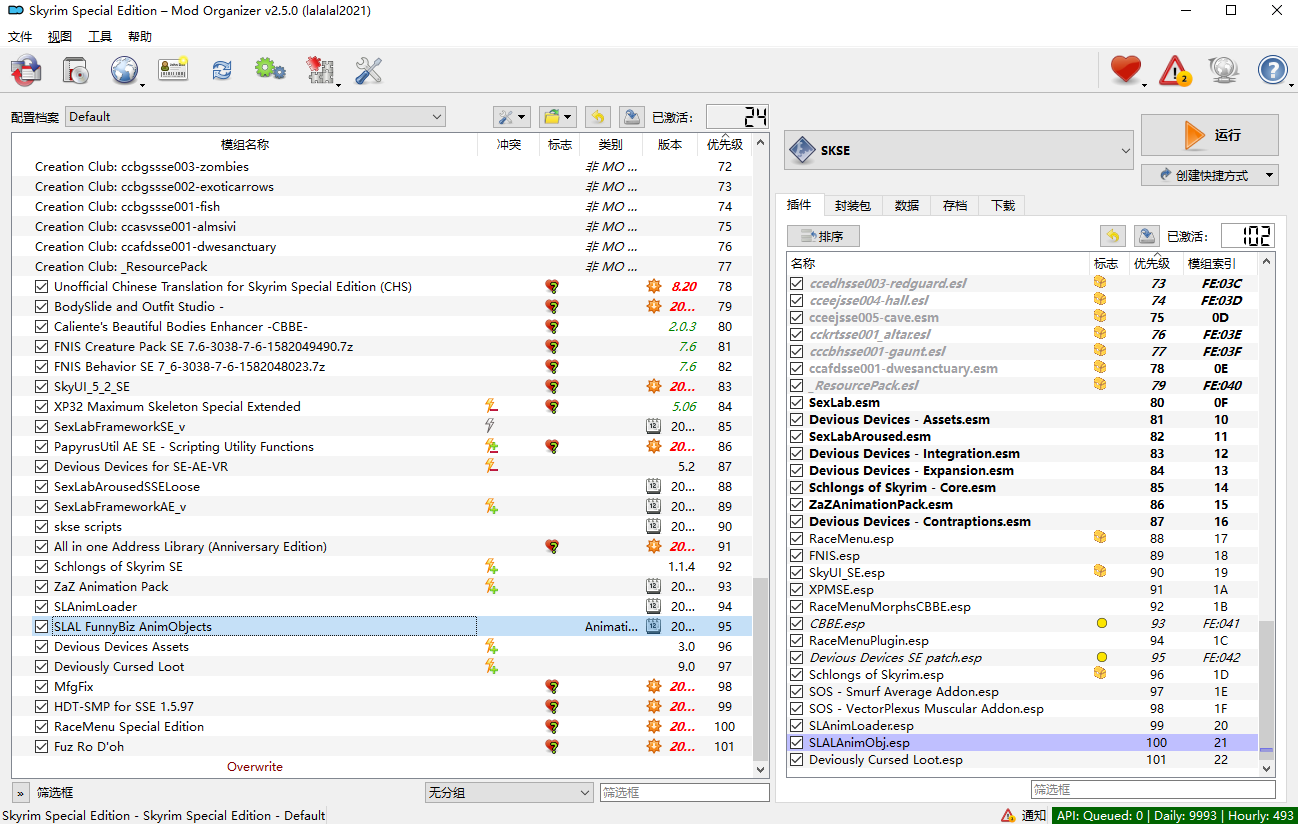Uncheck the XPMSE.esp plugin checkbox
Image resolution: width=1298 pixels, height=824 pixels.
796,590
